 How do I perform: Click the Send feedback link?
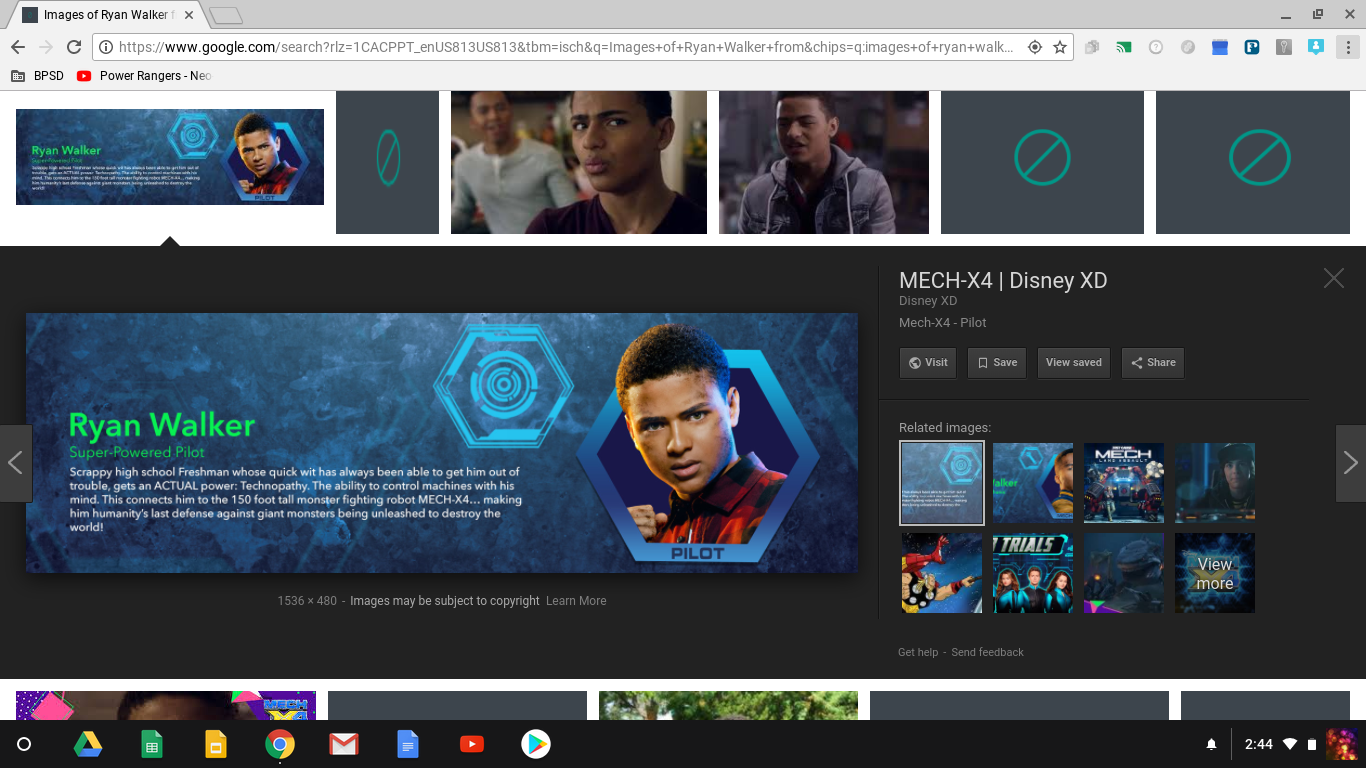click(x=987, y=652)
